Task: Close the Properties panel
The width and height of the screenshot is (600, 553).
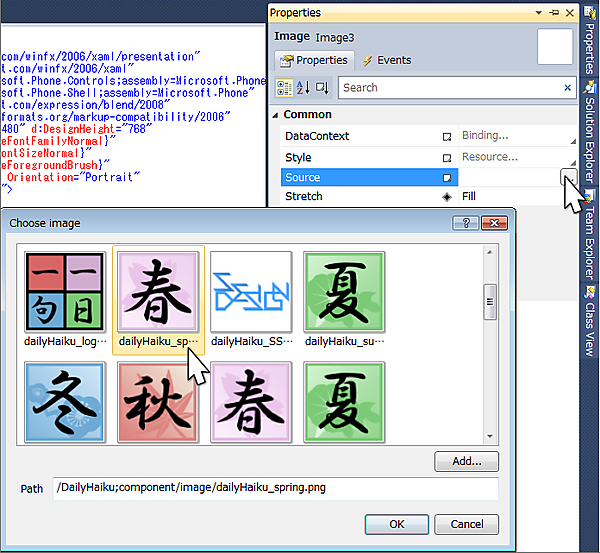Action: click(570, 13)
